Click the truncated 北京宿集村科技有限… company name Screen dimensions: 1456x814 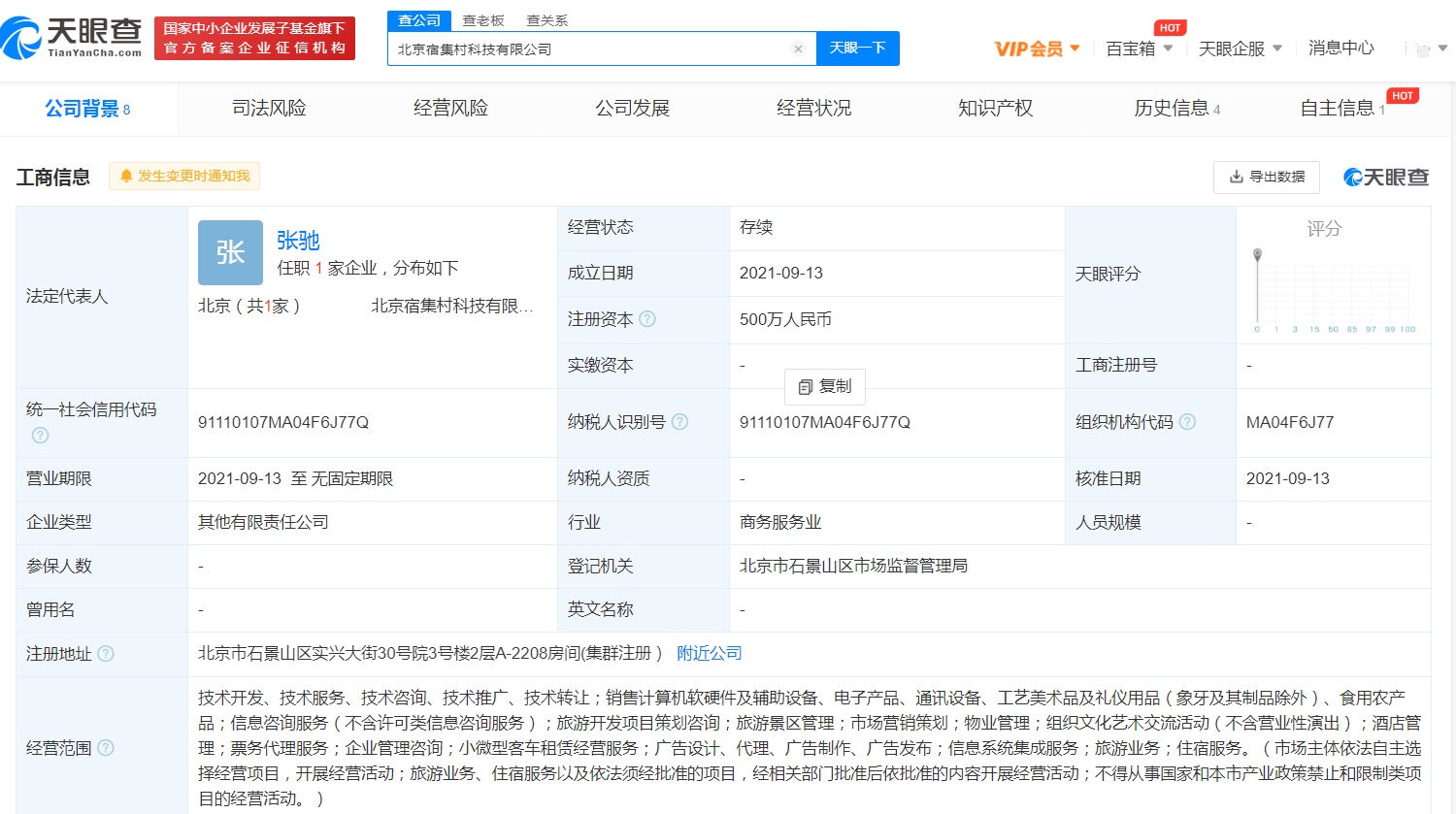click(x=452, y=307)
